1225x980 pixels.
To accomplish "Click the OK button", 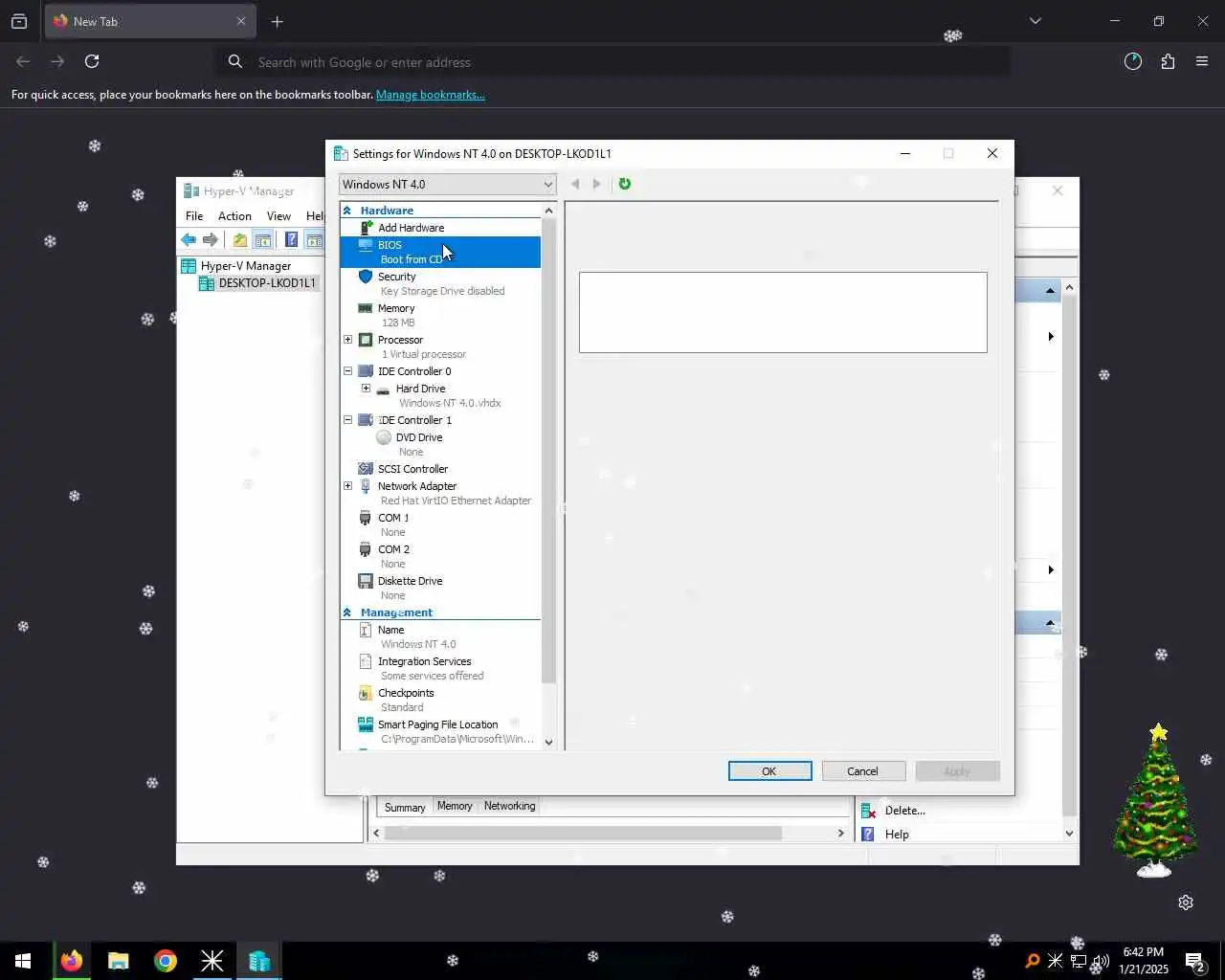I will (769, 771).
